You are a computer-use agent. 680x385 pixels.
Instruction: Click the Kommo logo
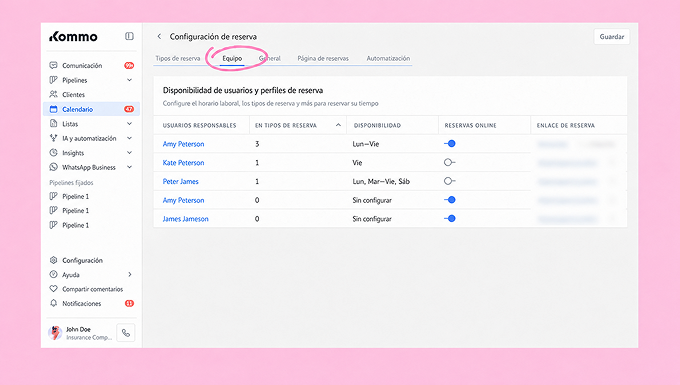pyautogui.click(x=73, y=36)
